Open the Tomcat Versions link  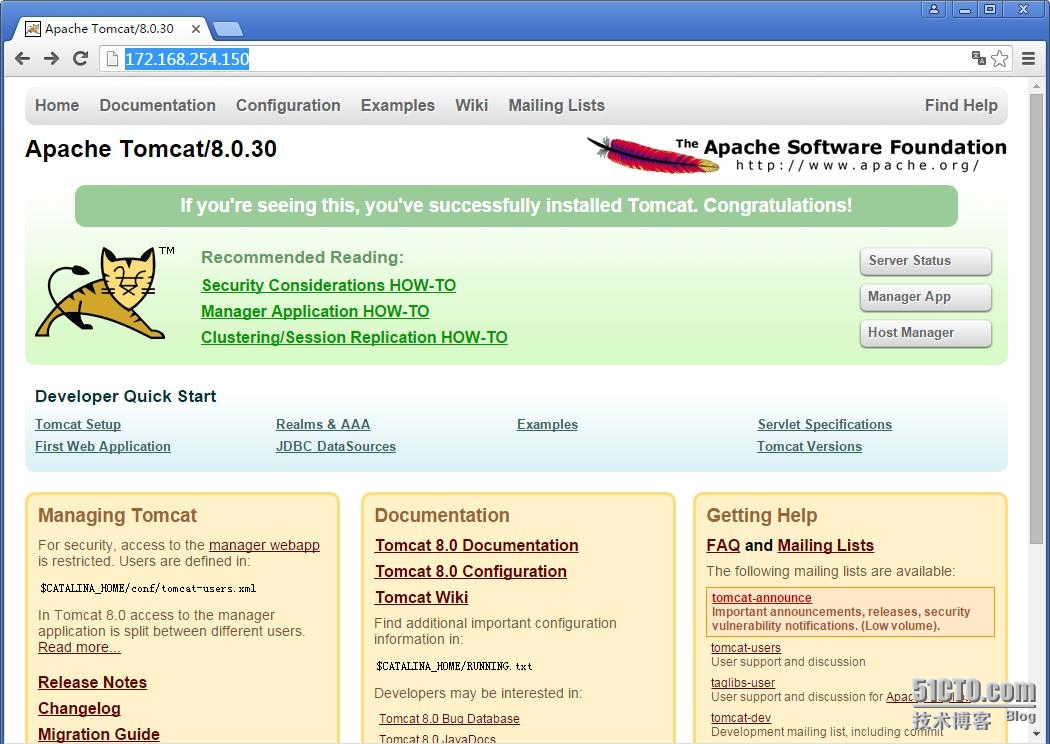(x=809, y=447)
